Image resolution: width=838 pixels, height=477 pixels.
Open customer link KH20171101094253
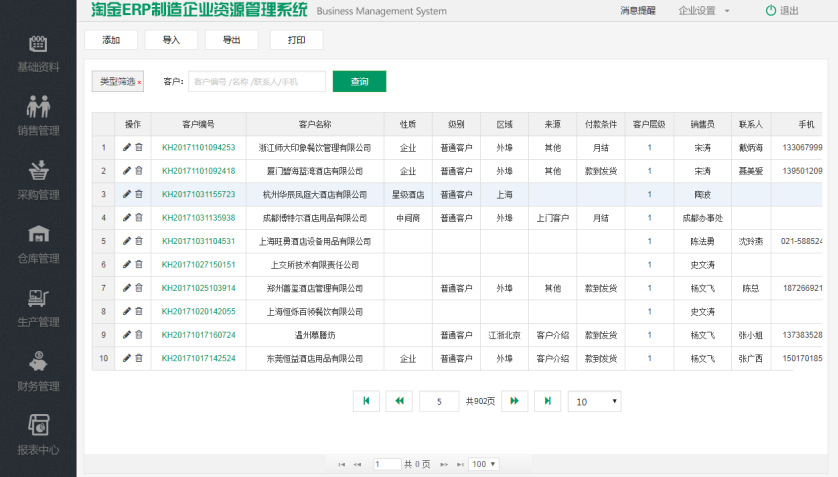198,147
